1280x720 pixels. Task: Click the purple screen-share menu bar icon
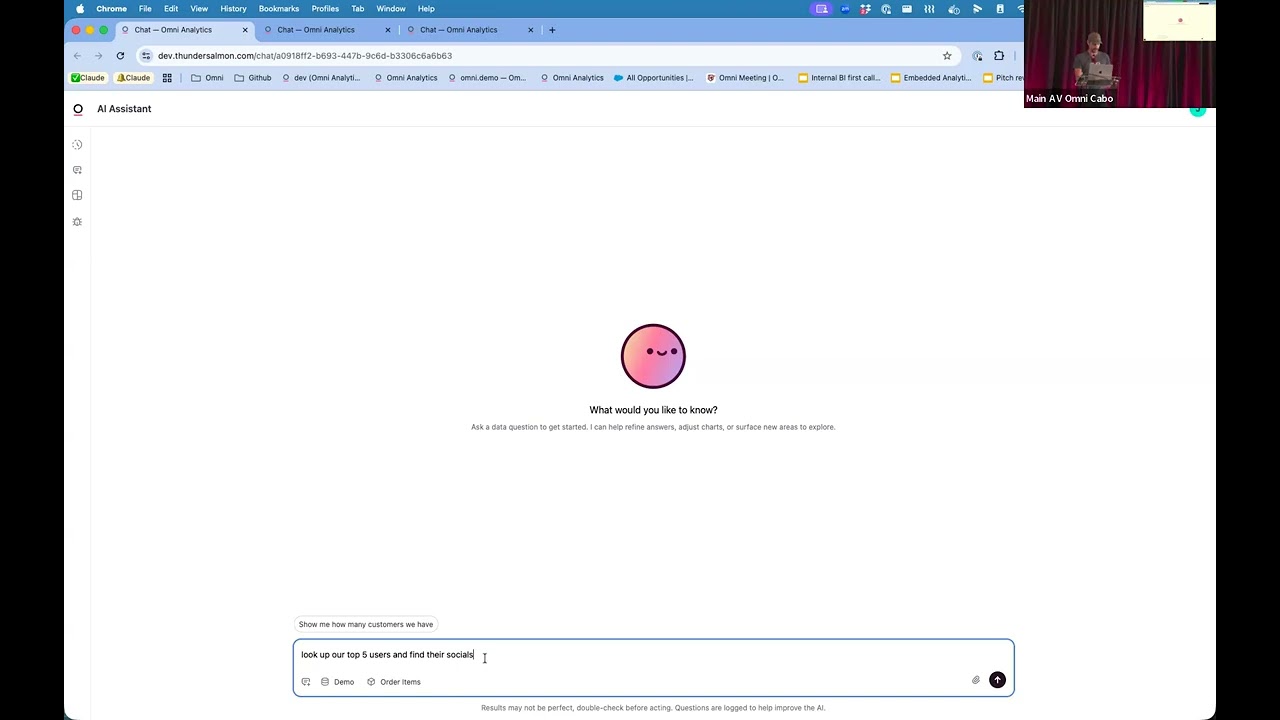[821, 9]
